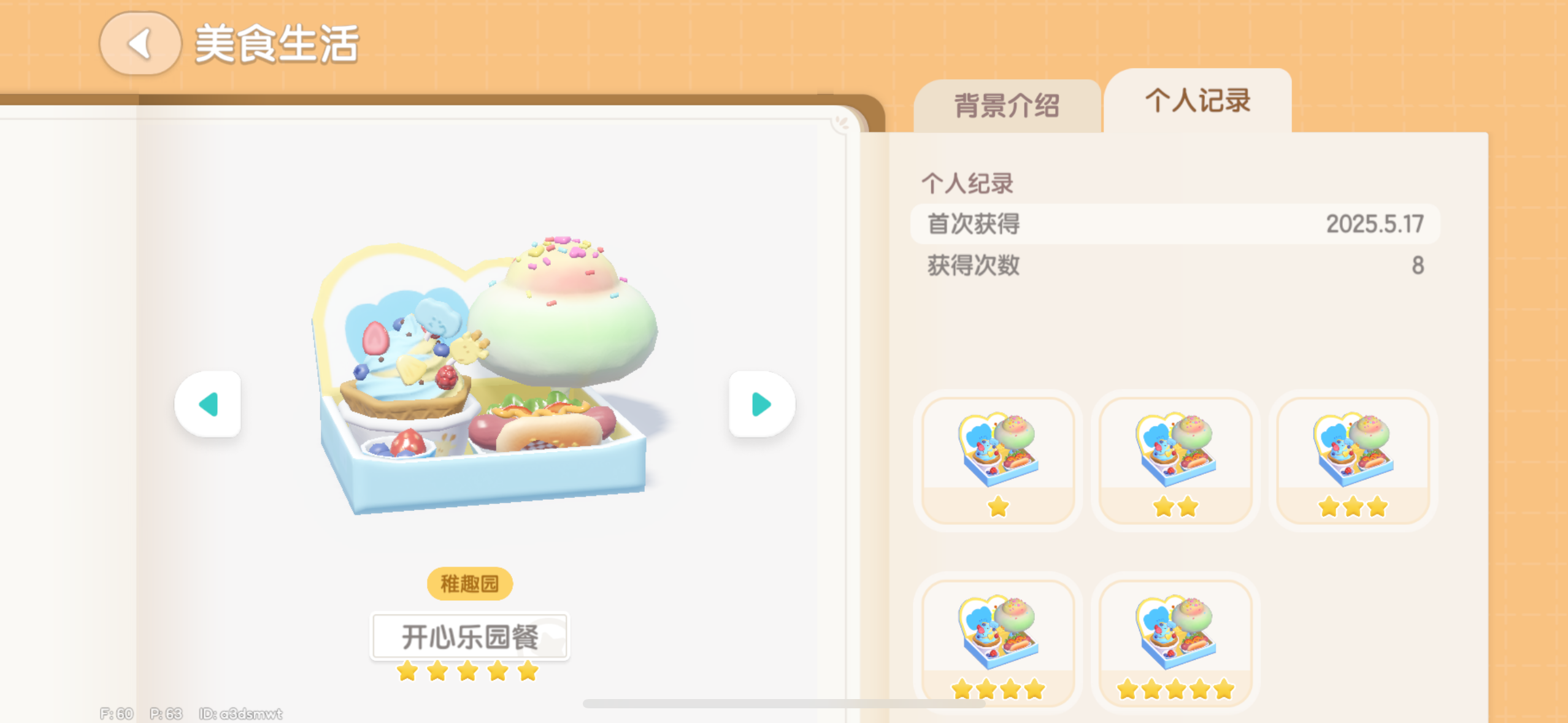Click the 首次获得 record row
This screenshot has width=1568, height=723.
(x=1175, y=224)
